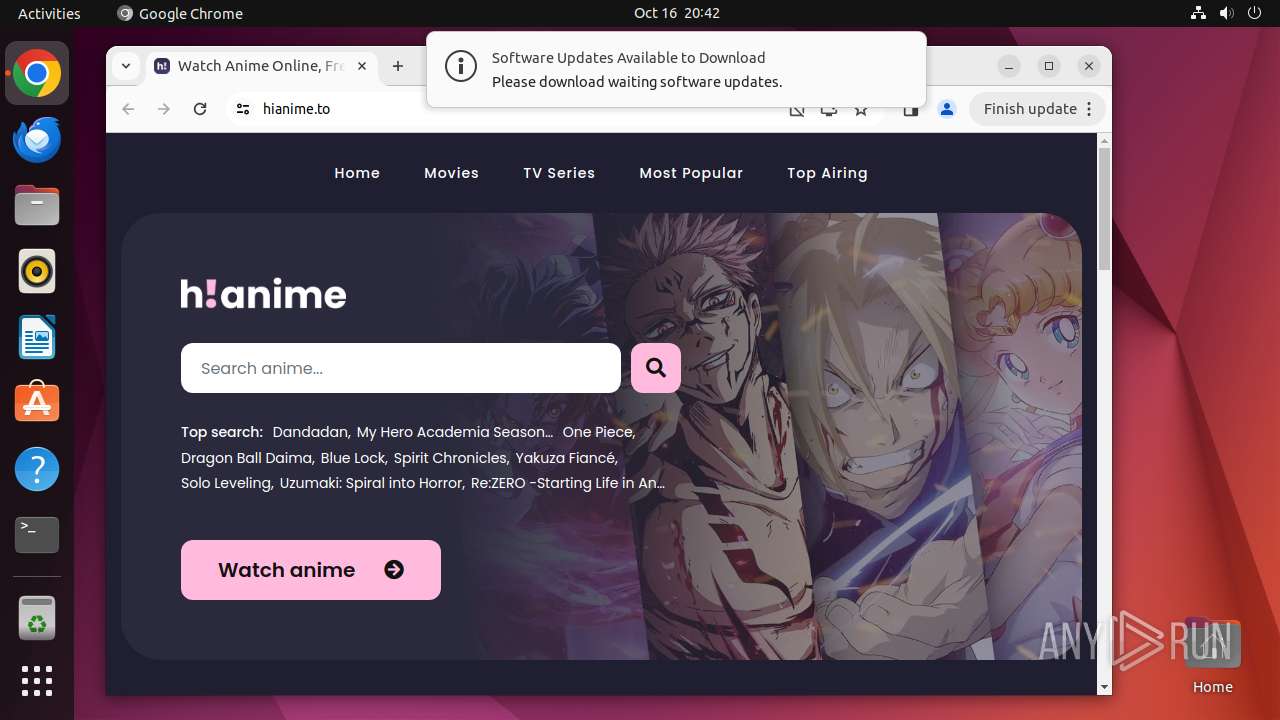Viewport: 1280px width, 720px height.
Task: Click the pink search magnifier button
Action: click(x=656, y=368)
